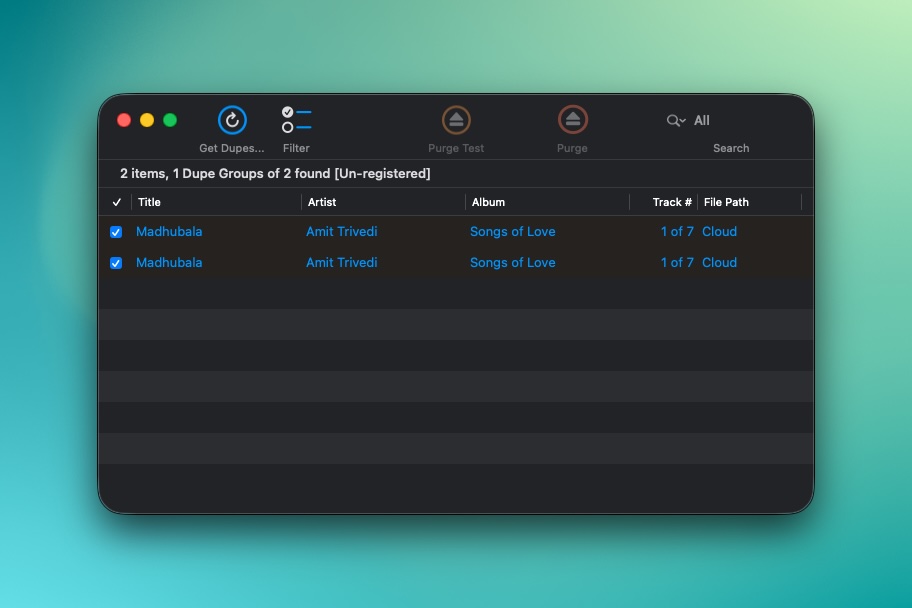Click Cloud file path in second row

pos(719,262)
